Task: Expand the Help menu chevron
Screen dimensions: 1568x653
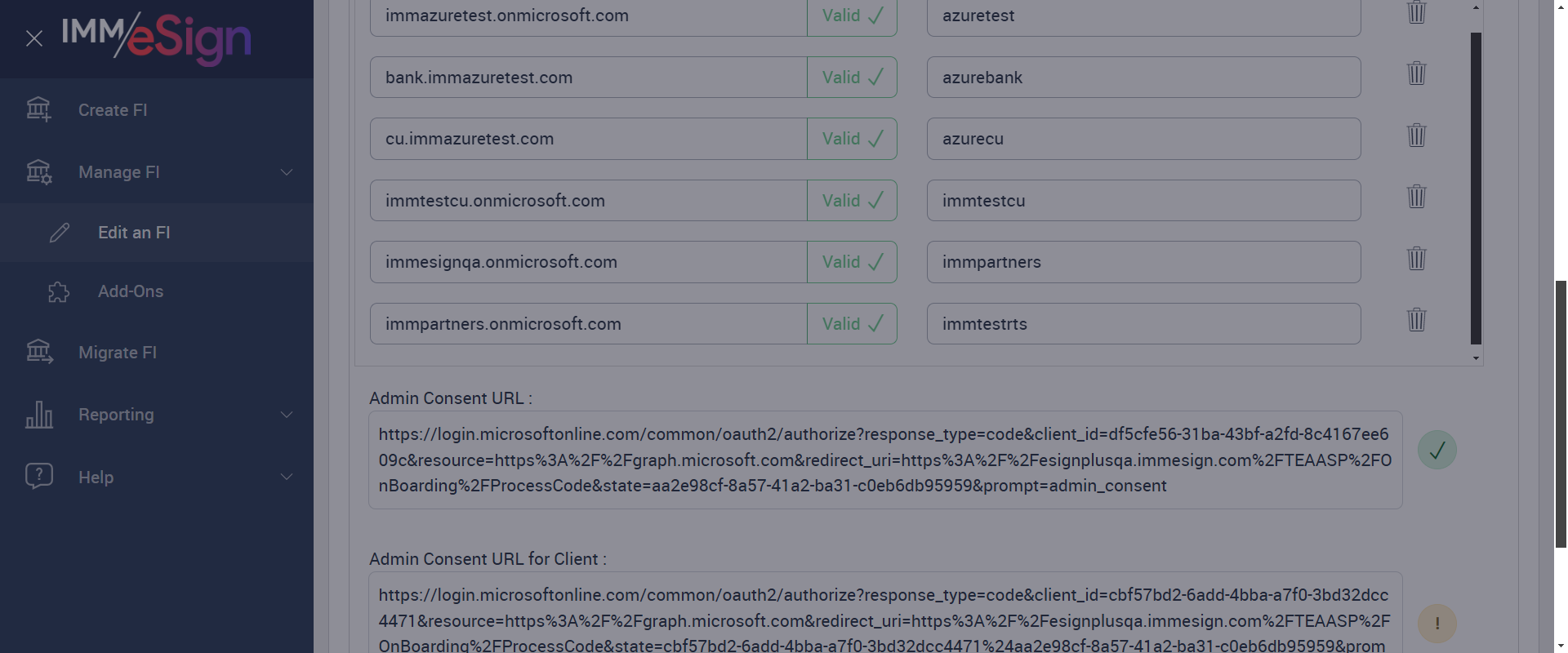Action: tap(287, 477)
